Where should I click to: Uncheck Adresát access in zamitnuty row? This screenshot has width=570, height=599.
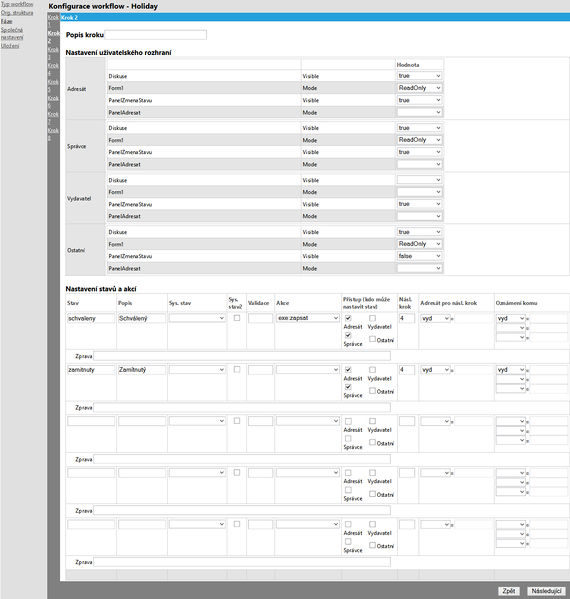(348, 369)
